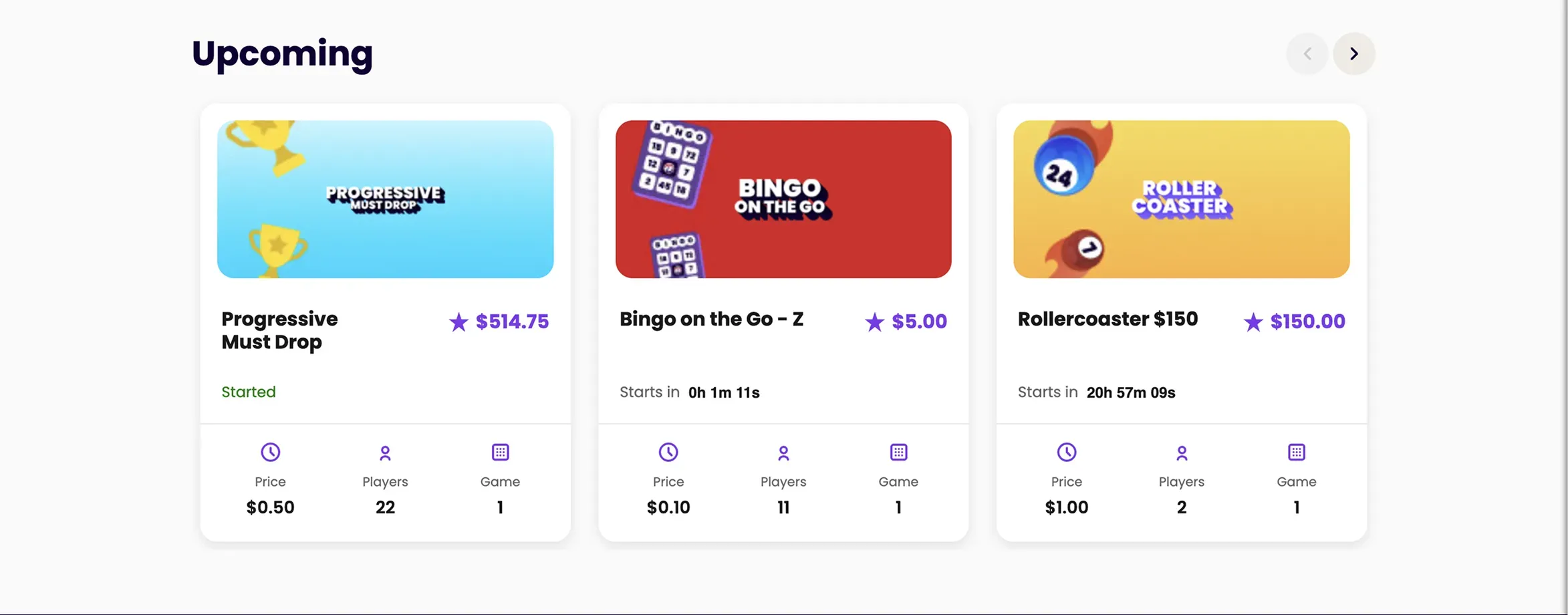Select the Bingo on the Go - Z title

711,320
